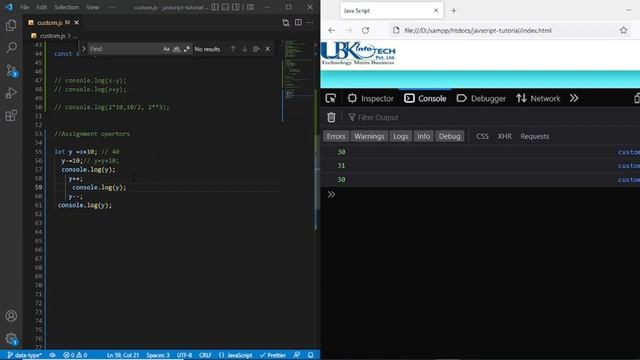
Task: Toggle the bottom panel layout icon
Action: [x=225, y=7]
